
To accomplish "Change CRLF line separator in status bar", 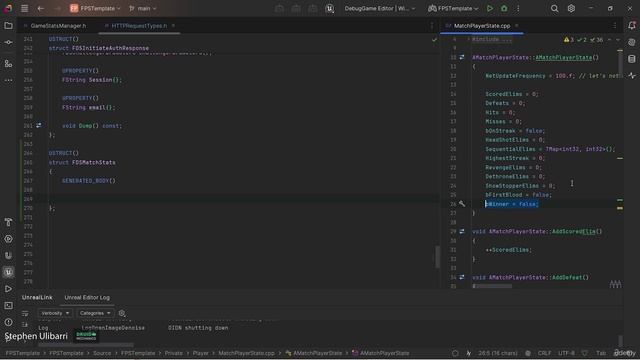I will [x=544, y=353].
